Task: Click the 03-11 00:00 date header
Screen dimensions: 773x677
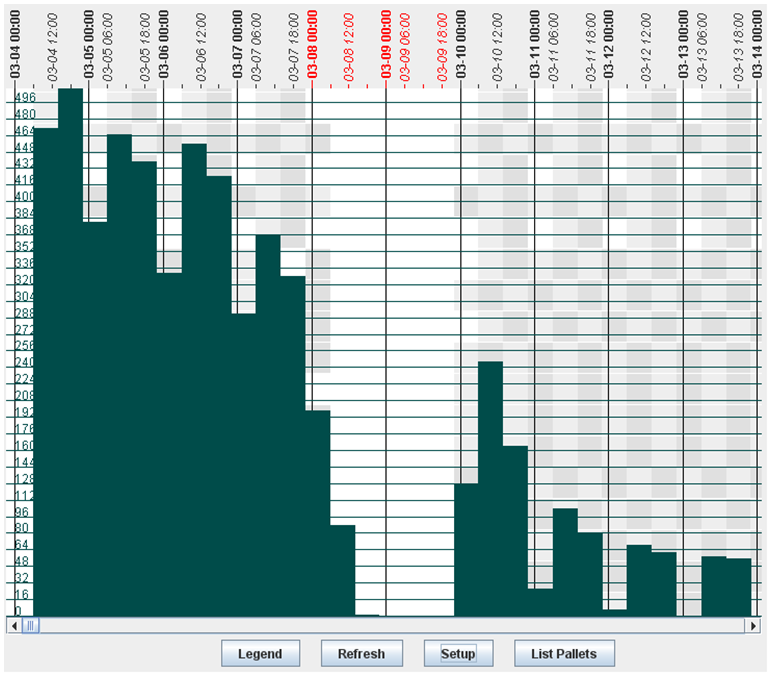Action: click(x=535, y=44)
